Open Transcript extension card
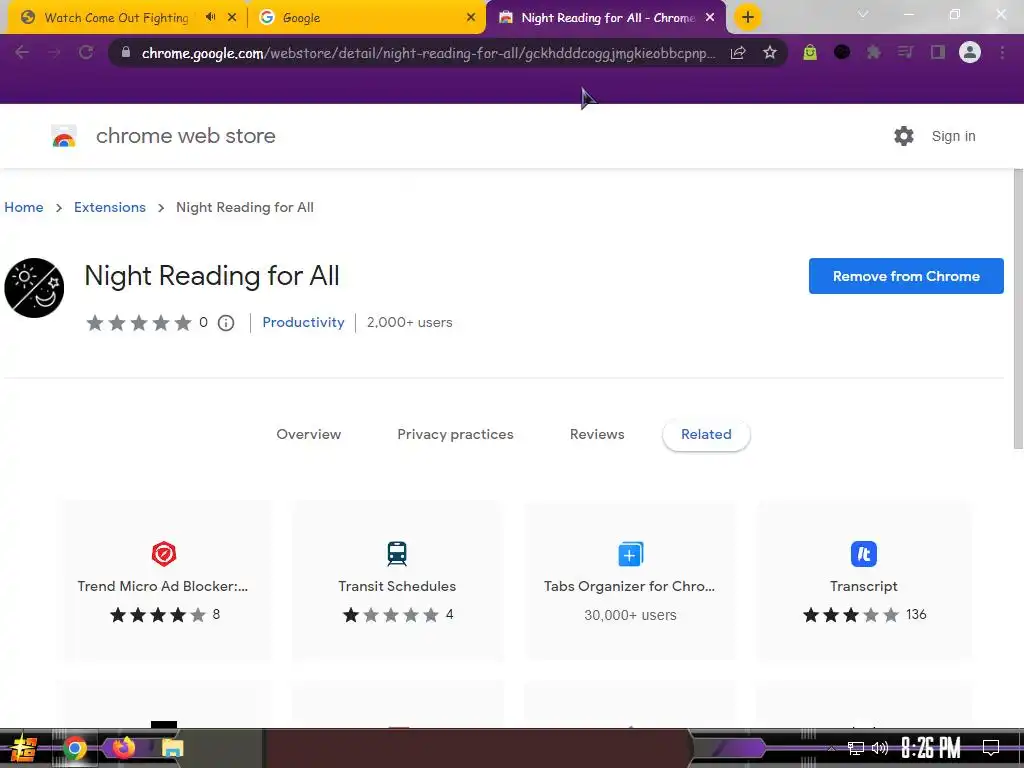 [x=863, y=581]
